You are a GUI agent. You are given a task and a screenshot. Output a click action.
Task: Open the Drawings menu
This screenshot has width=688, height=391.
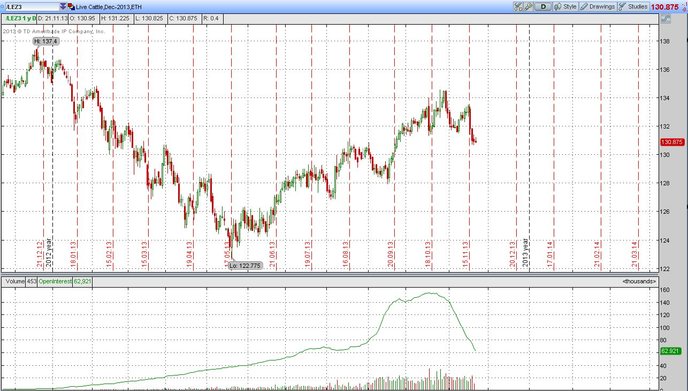[x=598, y=7]
